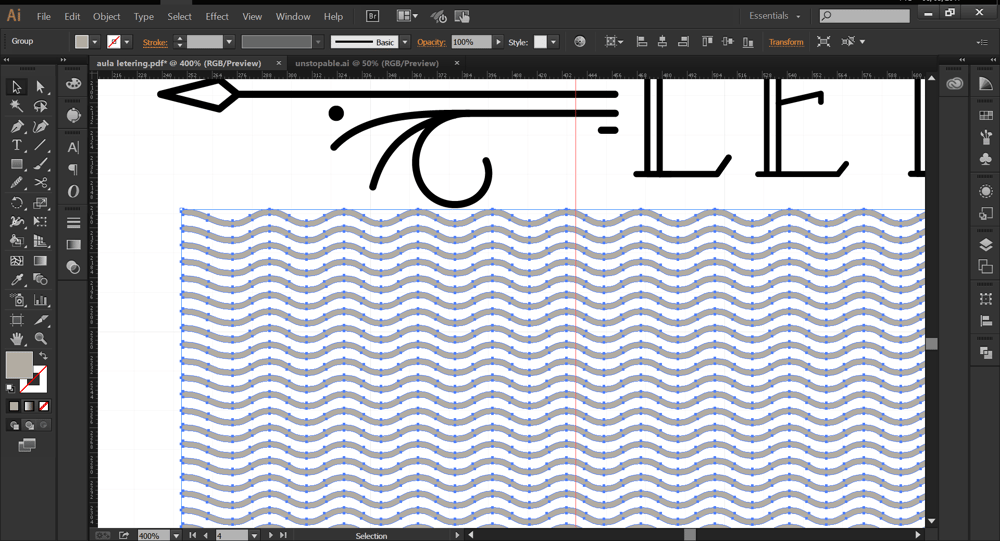Open the Layers panel icon
The height and width of the screenshot is (541, 1000).
985,245
